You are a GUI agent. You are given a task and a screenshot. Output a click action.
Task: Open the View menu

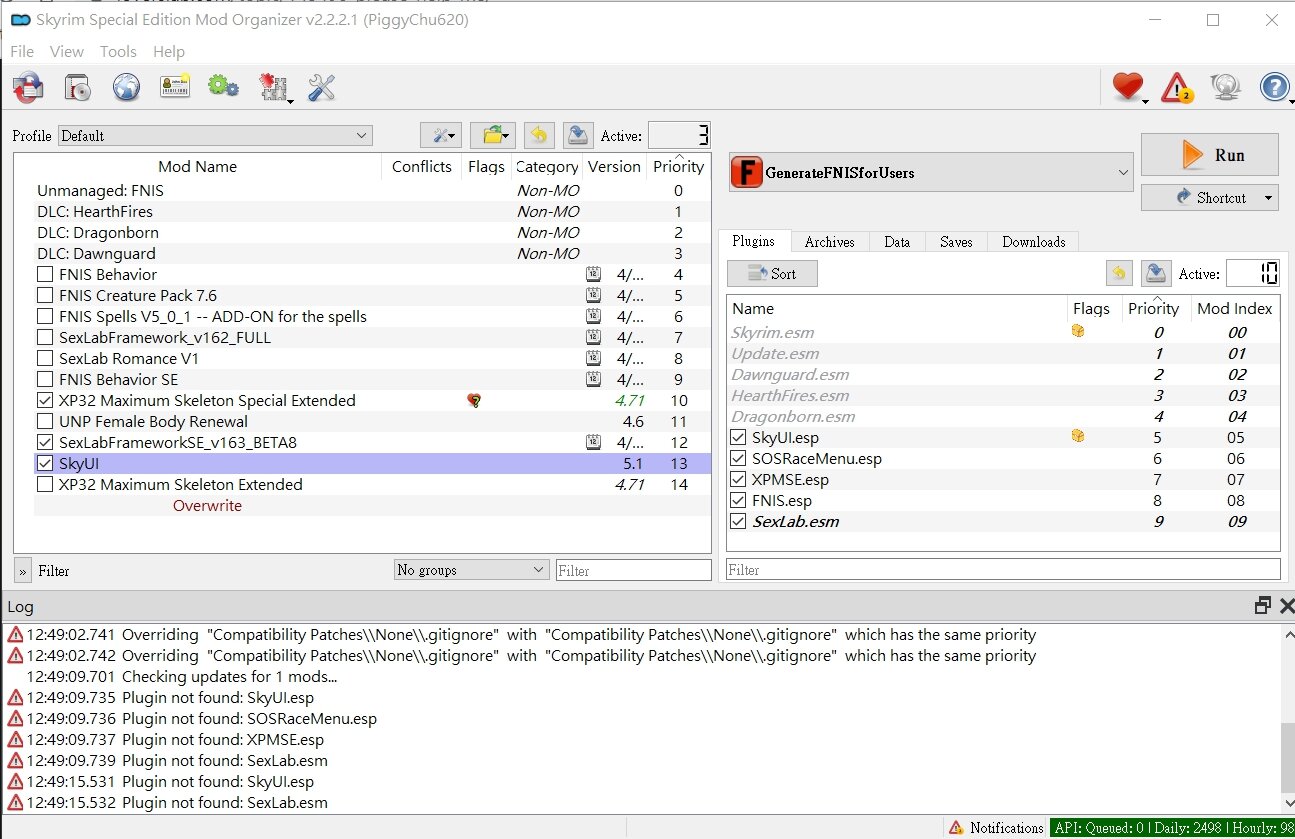pos(67,51)
